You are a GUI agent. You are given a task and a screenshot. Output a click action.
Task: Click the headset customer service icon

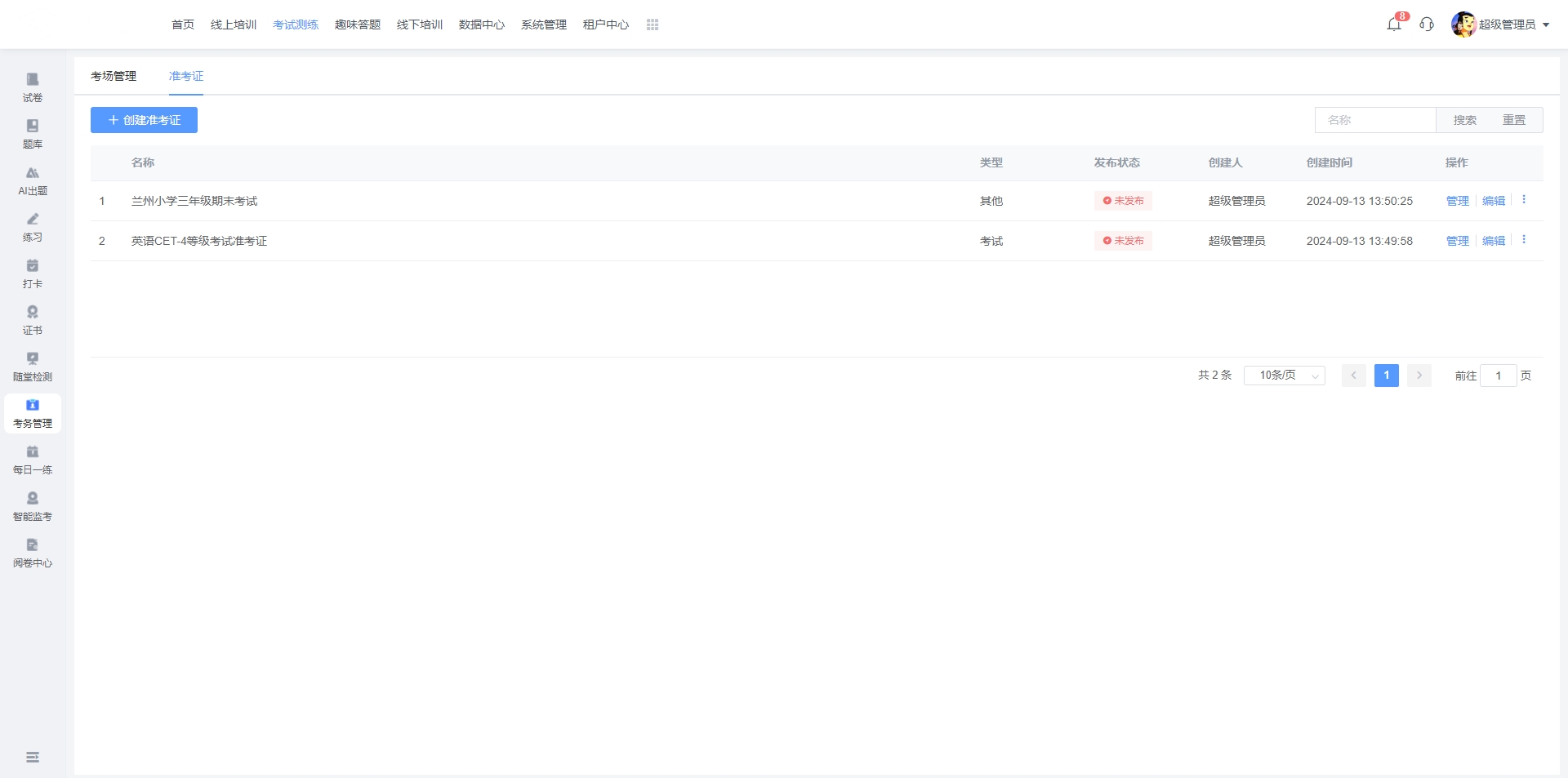(x=1427, y=24)
